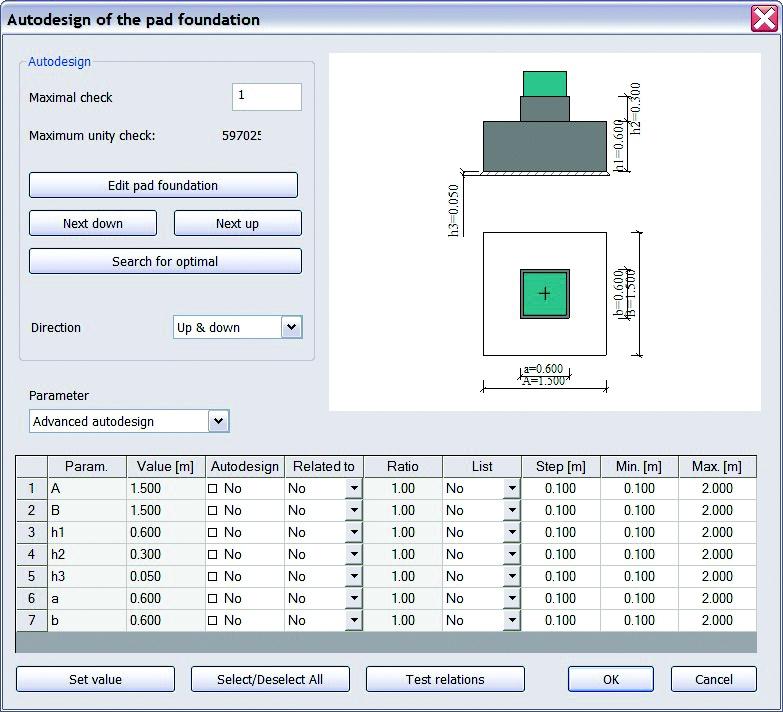Select row header number 6

tap(31, 598)
